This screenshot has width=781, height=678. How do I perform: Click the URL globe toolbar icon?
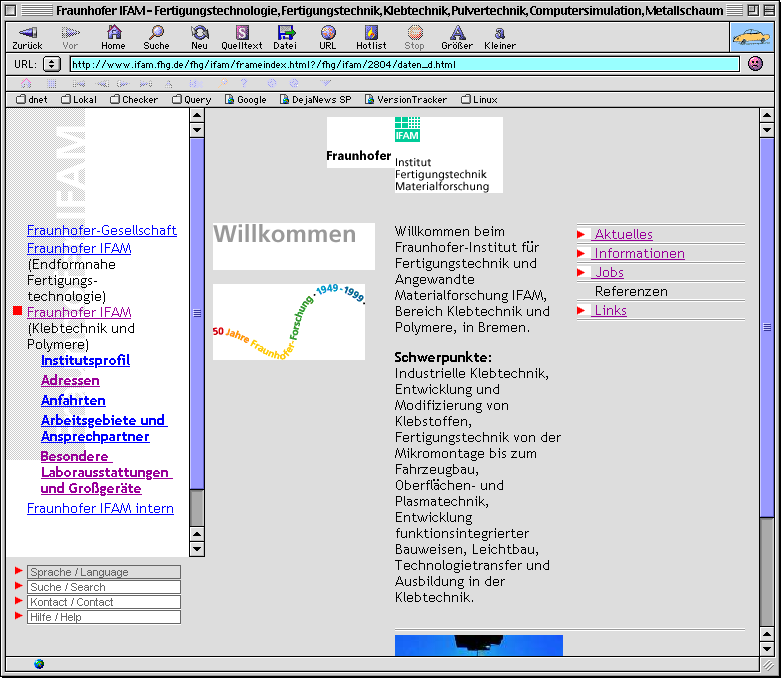(x=328, y=38)
